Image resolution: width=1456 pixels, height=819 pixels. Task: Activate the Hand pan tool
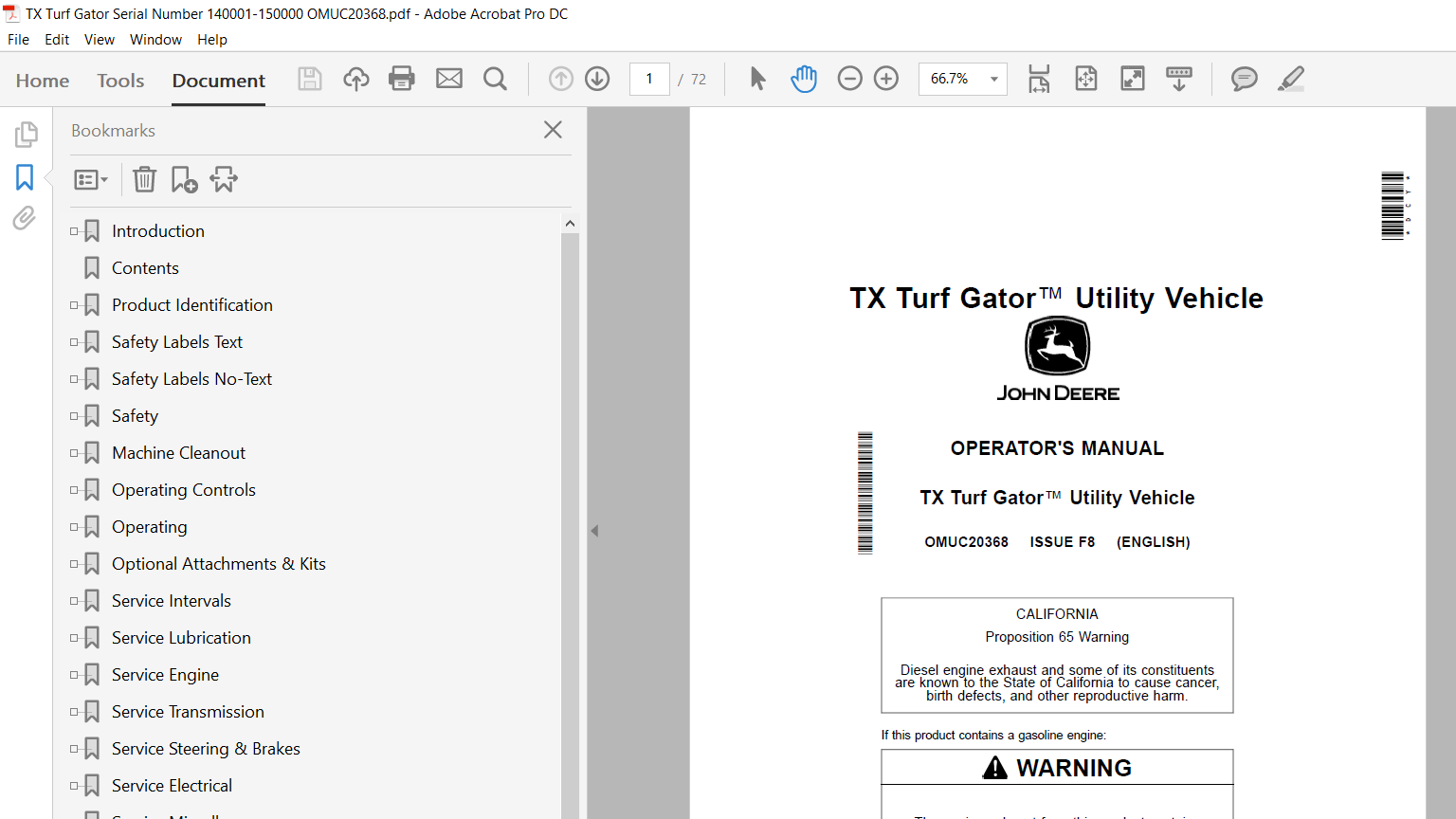pyautogui.click(x=804, y=79)
